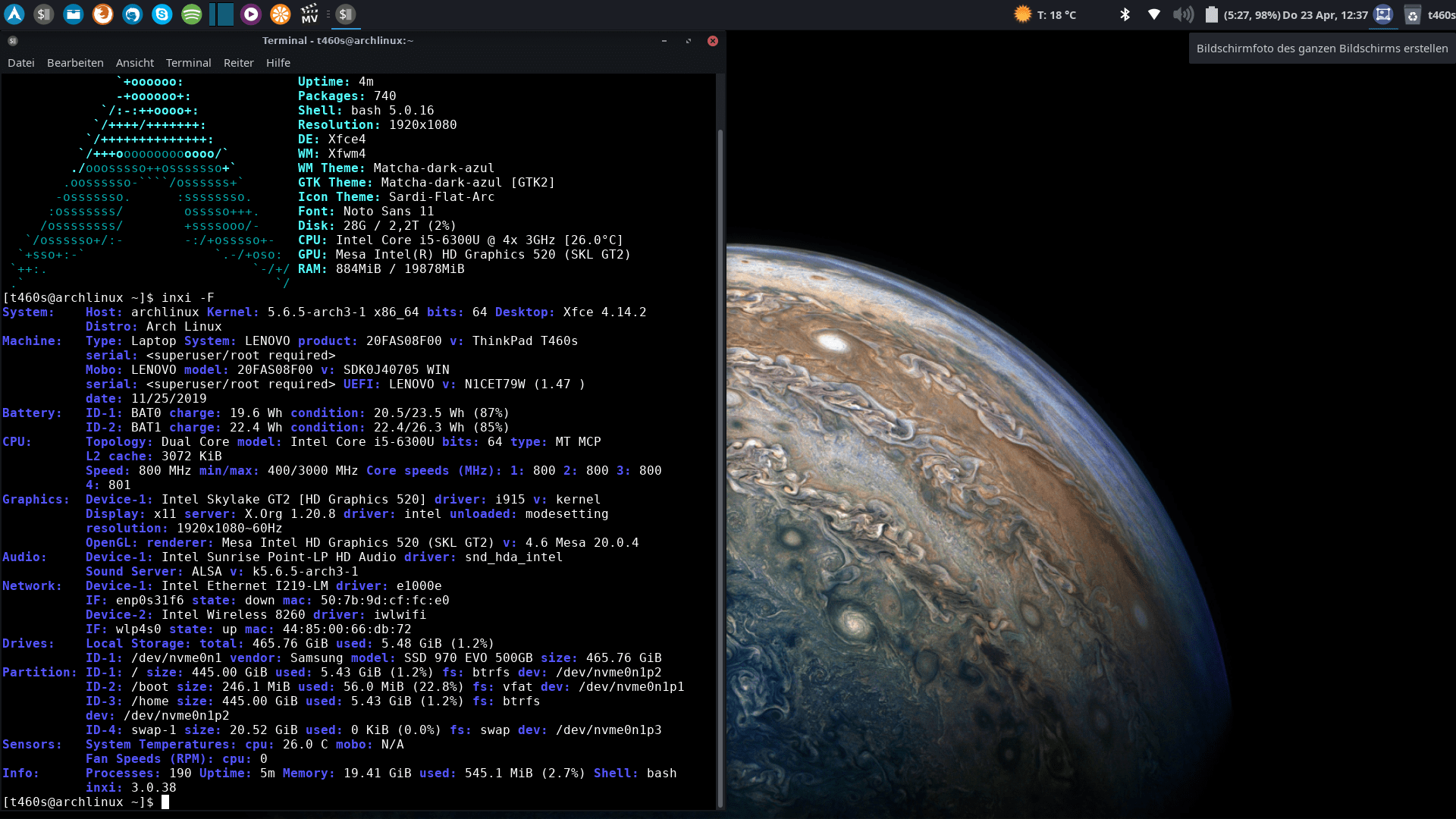Viewport: 1456px width, 819px height.
Task: Launch the Firefox browser from the panel
Action: (x=103, y=14)
